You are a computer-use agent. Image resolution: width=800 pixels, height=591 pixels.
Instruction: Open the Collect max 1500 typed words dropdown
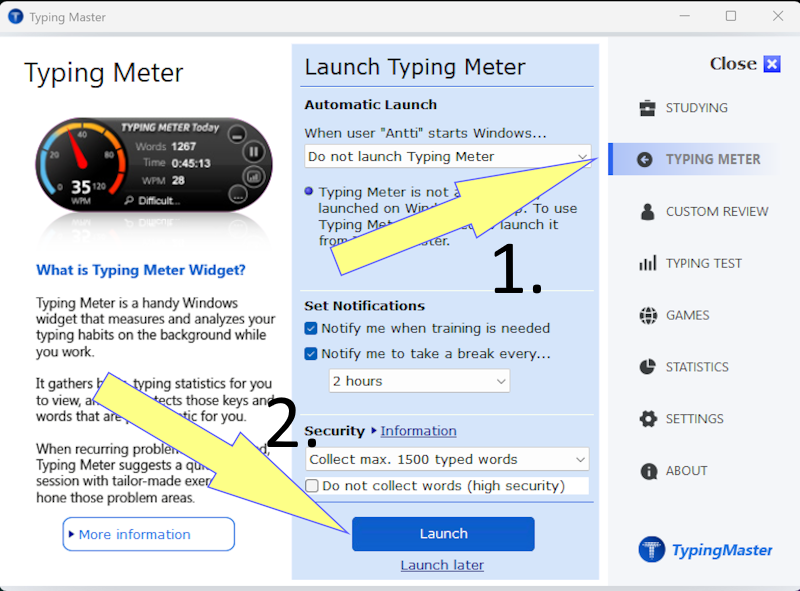(447, 459)
